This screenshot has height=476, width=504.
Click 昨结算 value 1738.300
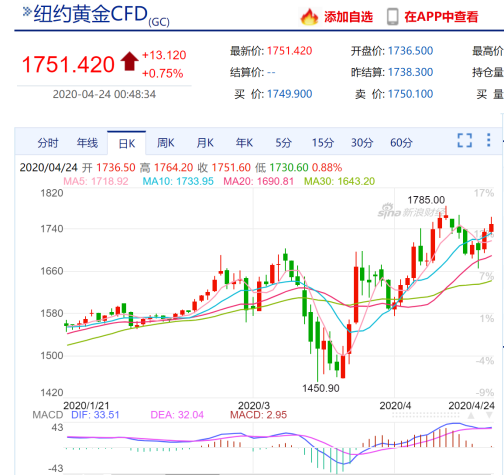click(410, 72)
